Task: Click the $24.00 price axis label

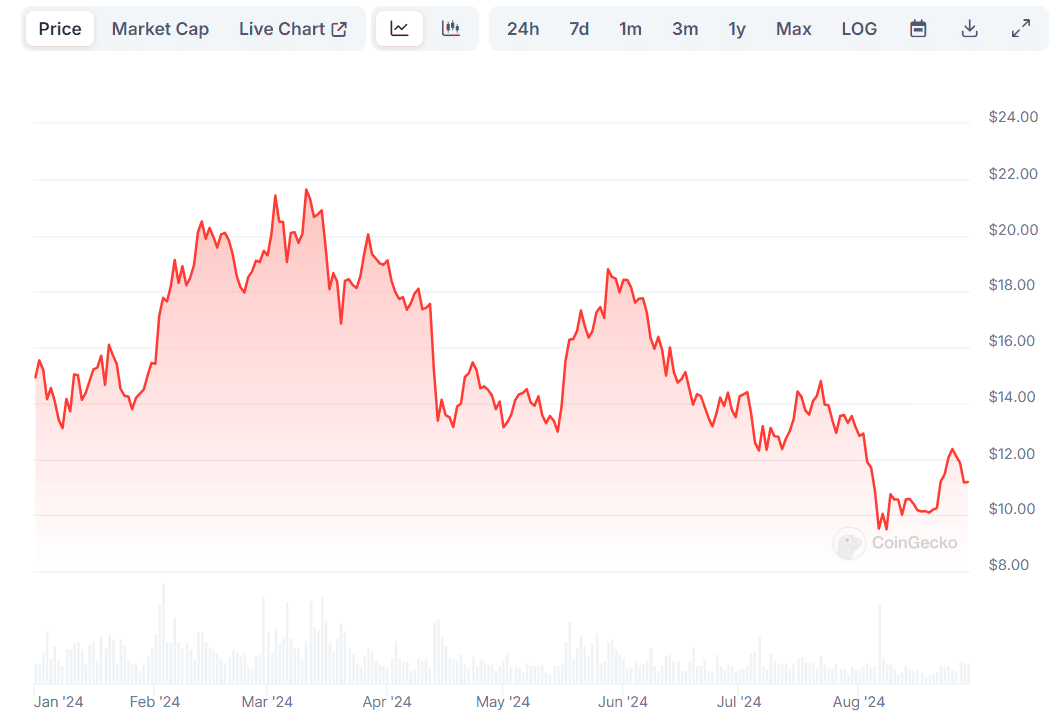Action: [x=1013, y=117]
